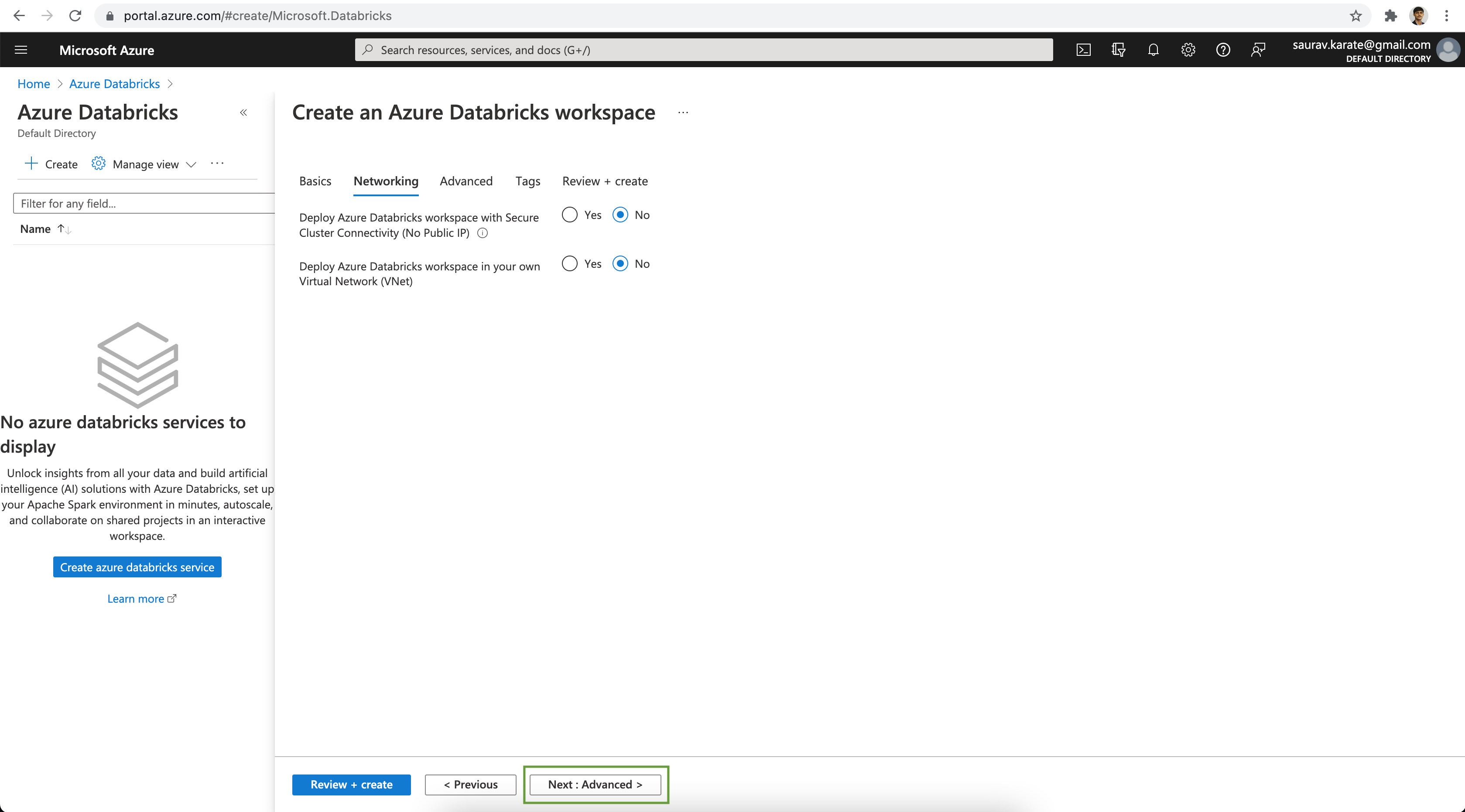Click the Manage view gear icon
This screenshot has height=812, width=1465.
coord(99,164)
